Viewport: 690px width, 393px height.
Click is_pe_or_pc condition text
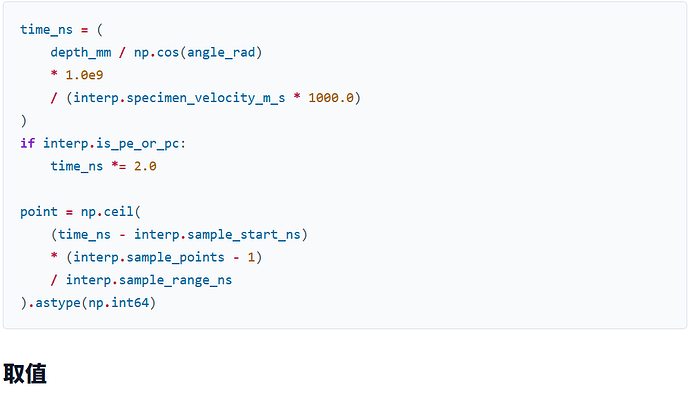(x=137, y=143)
